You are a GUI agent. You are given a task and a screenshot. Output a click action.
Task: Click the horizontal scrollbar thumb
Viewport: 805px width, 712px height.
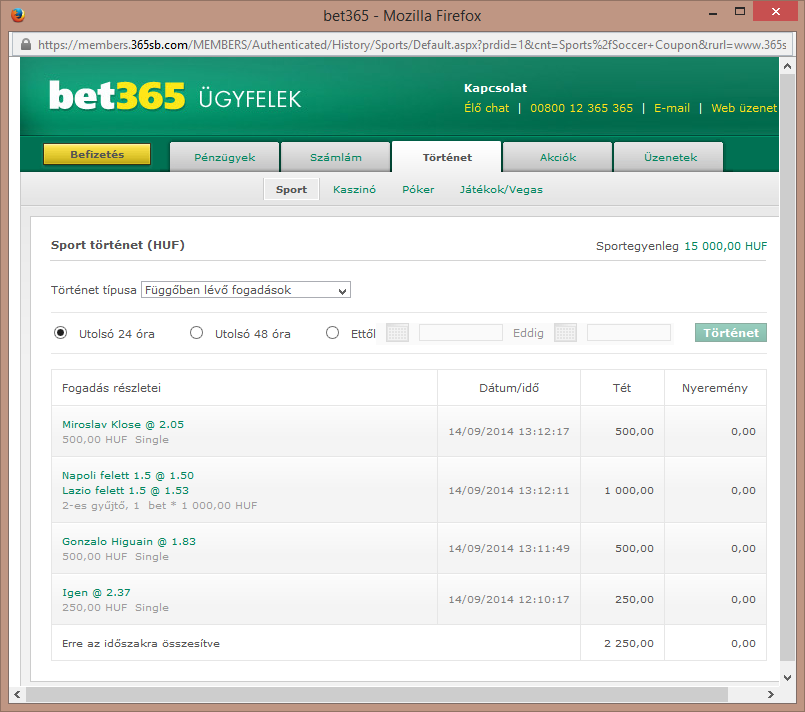coord(377,695)
